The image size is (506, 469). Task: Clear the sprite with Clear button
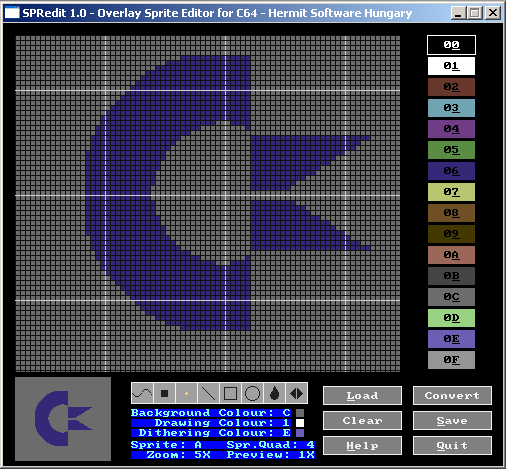(362, 421)
